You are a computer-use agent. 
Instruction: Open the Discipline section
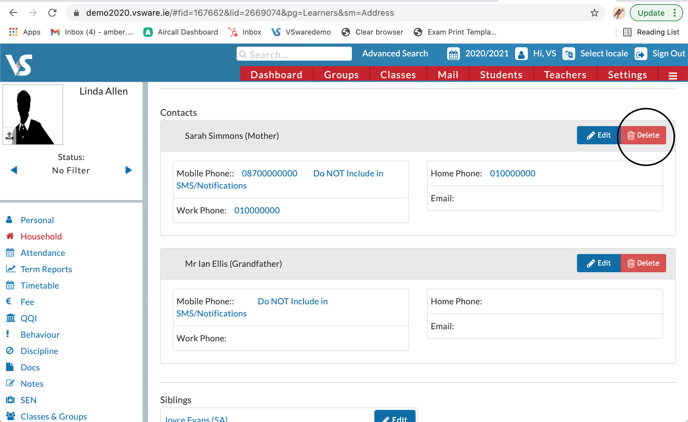tap(39, 351)
